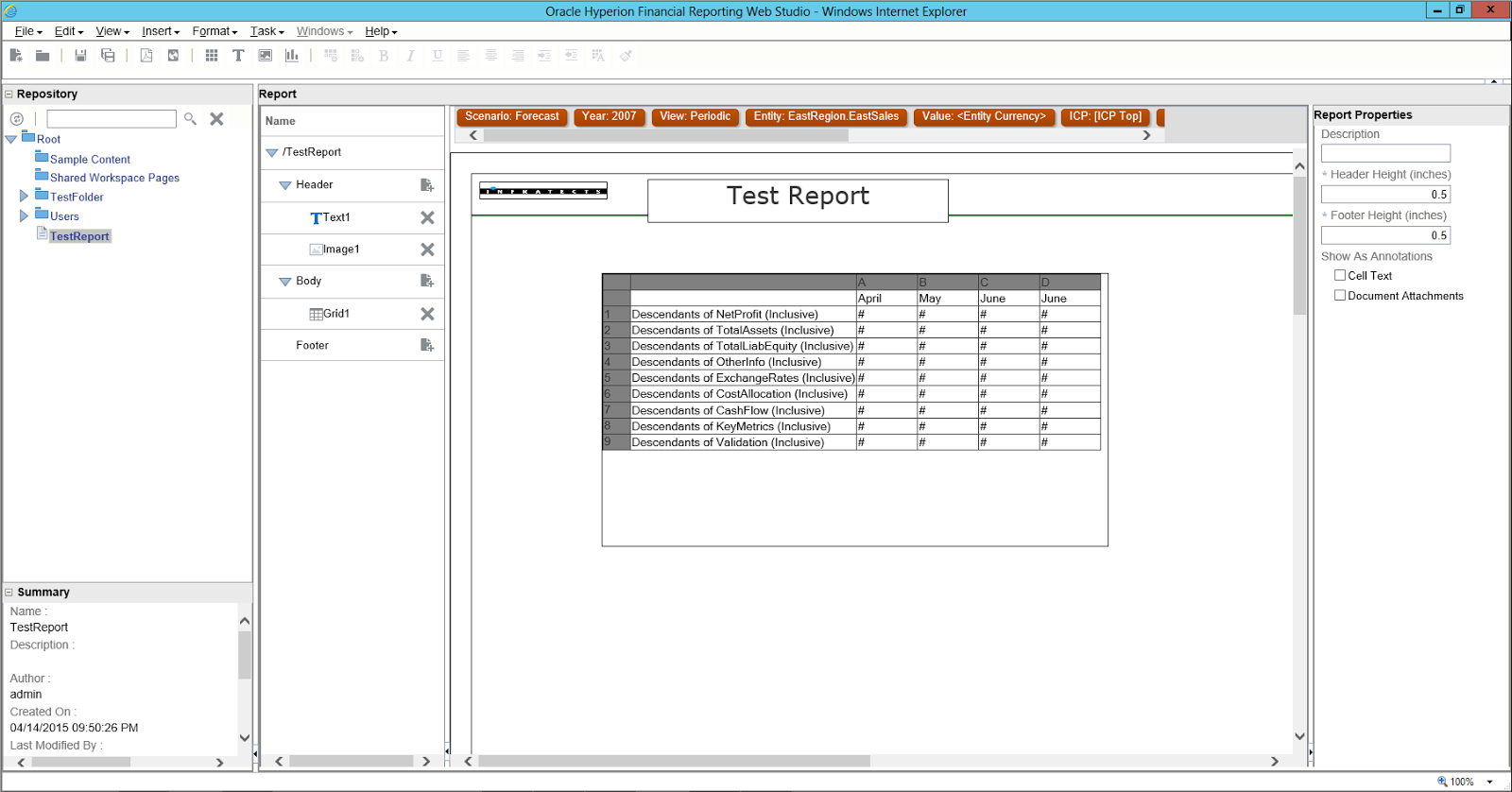Viewport: 1512px width, 792px height.
Task: Collapse the Body section
Action: point(284,282)
